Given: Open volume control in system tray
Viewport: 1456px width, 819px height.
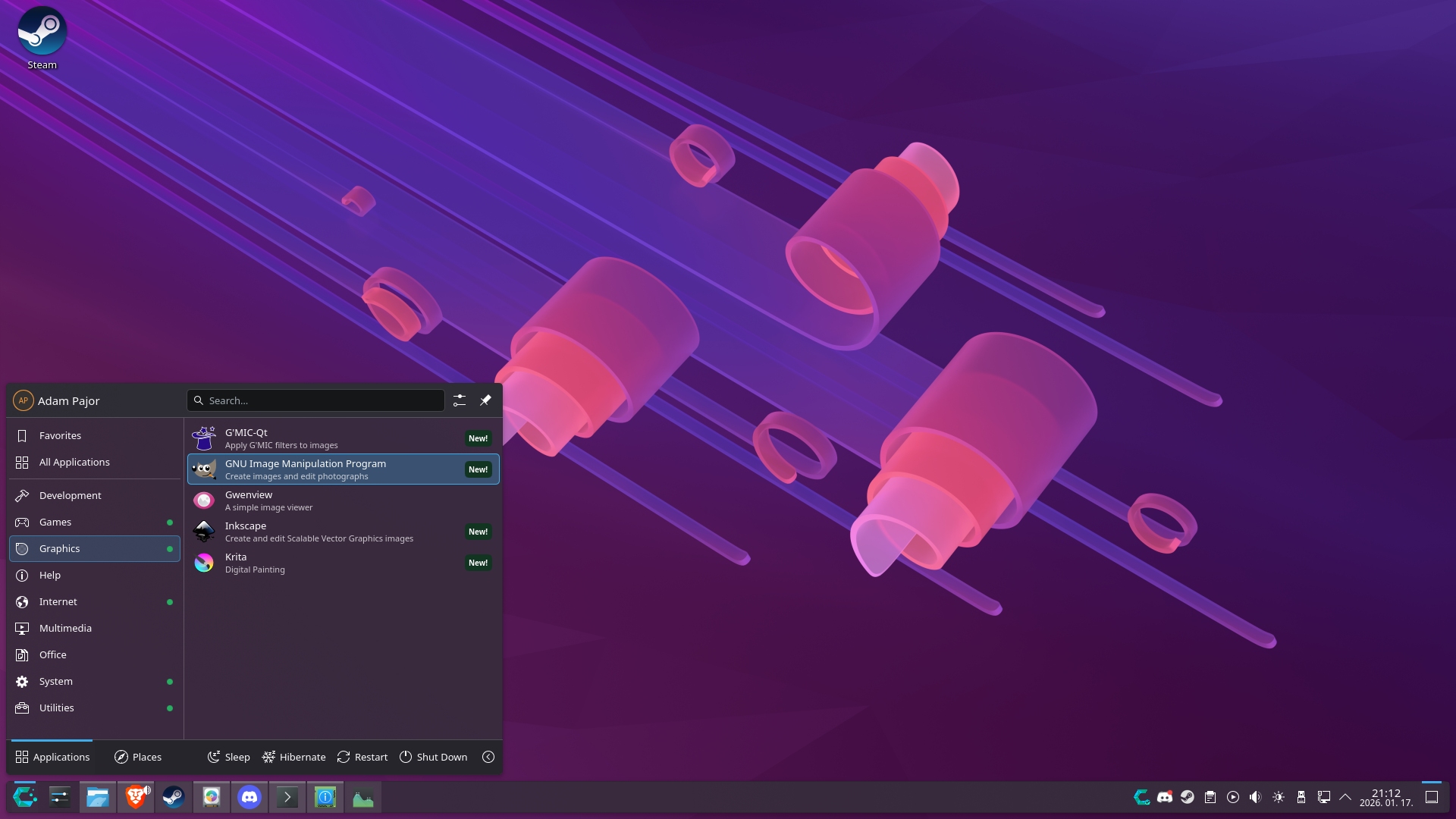Looking at the screenshot, I should click(x=1256, y=797).
